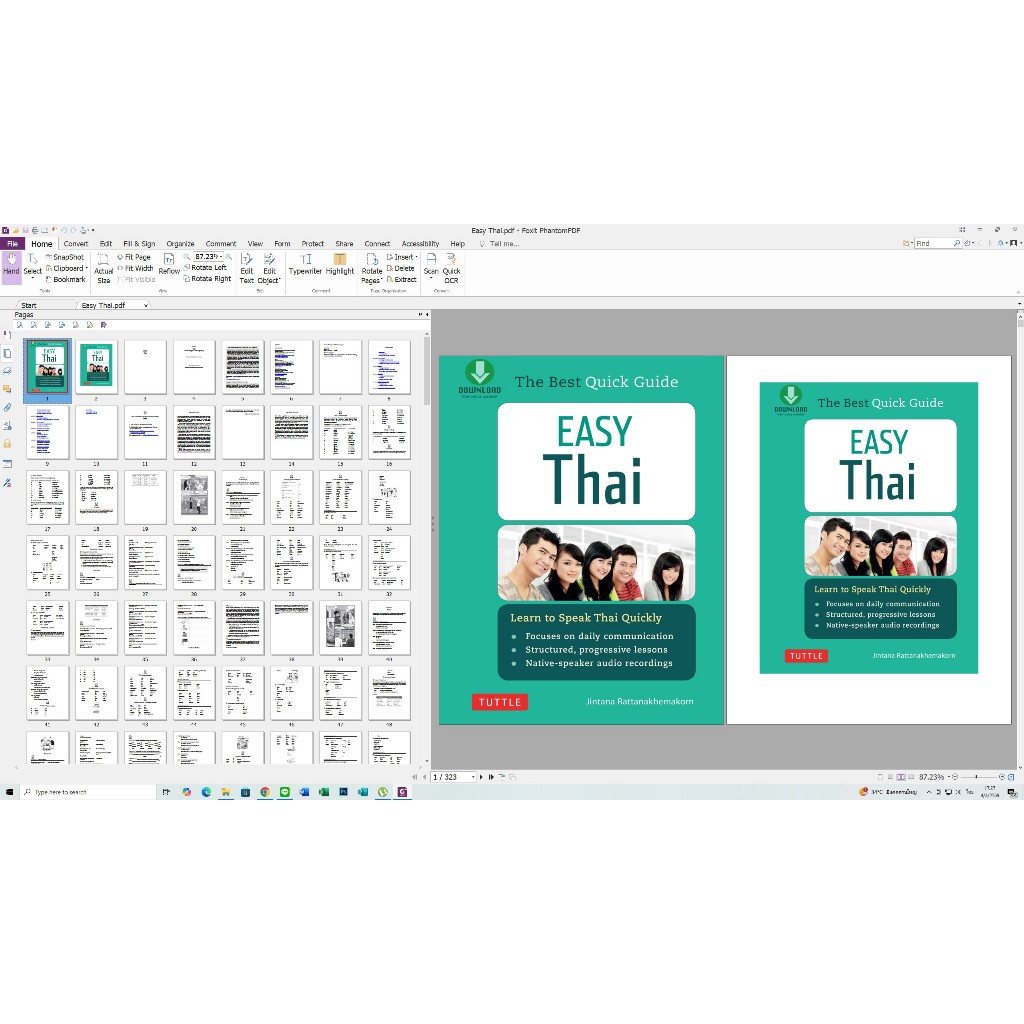Switch to the Protect ribbon tab

pyautogui.click(x=313, y=244)
